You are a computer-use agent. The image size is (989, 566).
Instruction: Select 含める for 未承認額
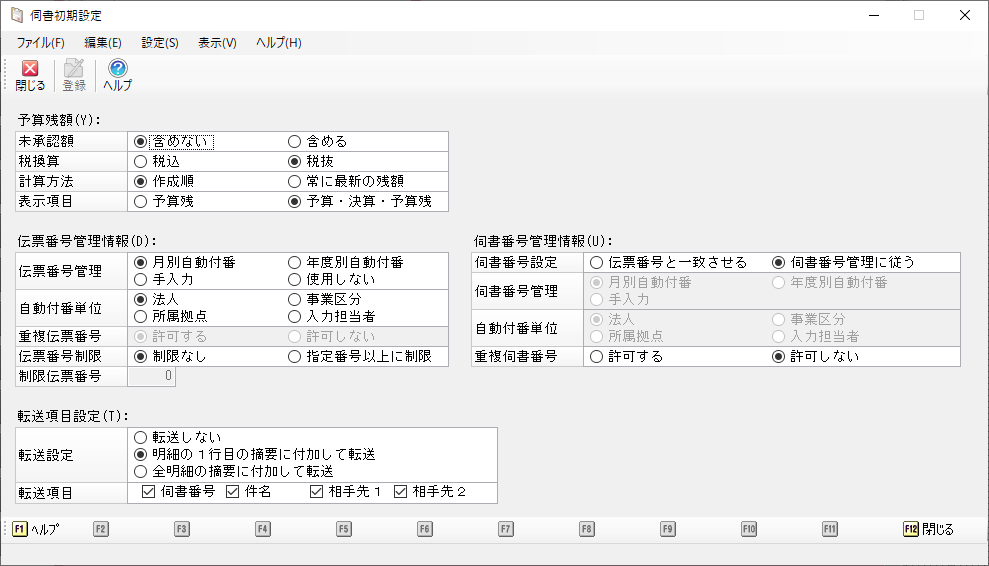(295, 142)
